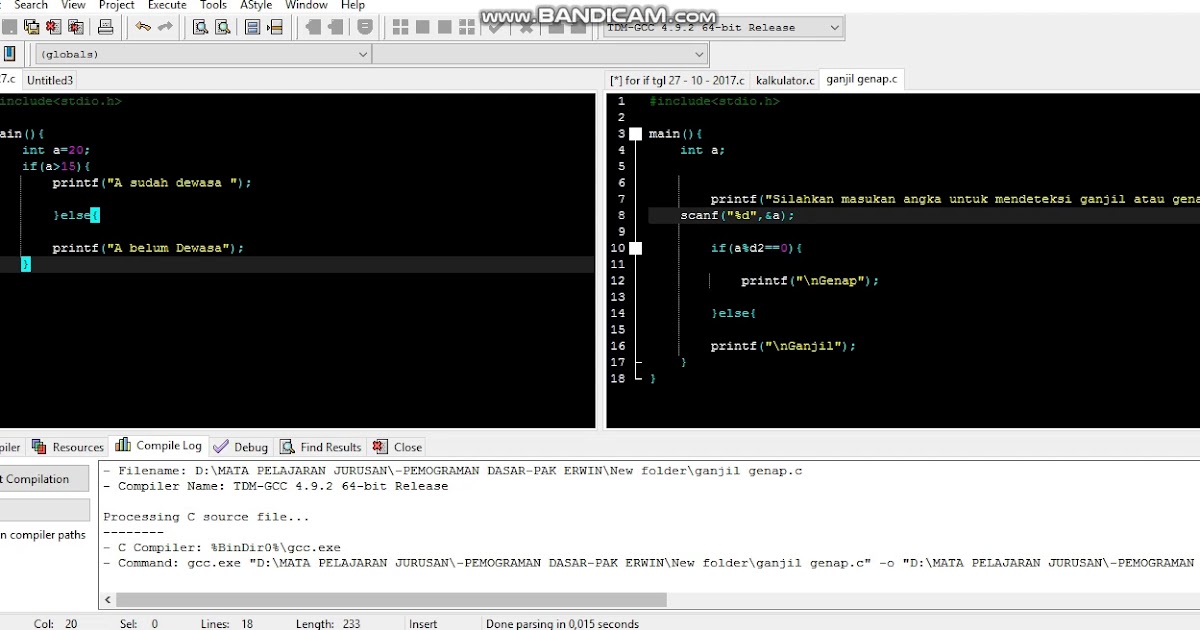Open the Resources panel
The height and width of the screenshot is (630, 1200).
[68, 446]
